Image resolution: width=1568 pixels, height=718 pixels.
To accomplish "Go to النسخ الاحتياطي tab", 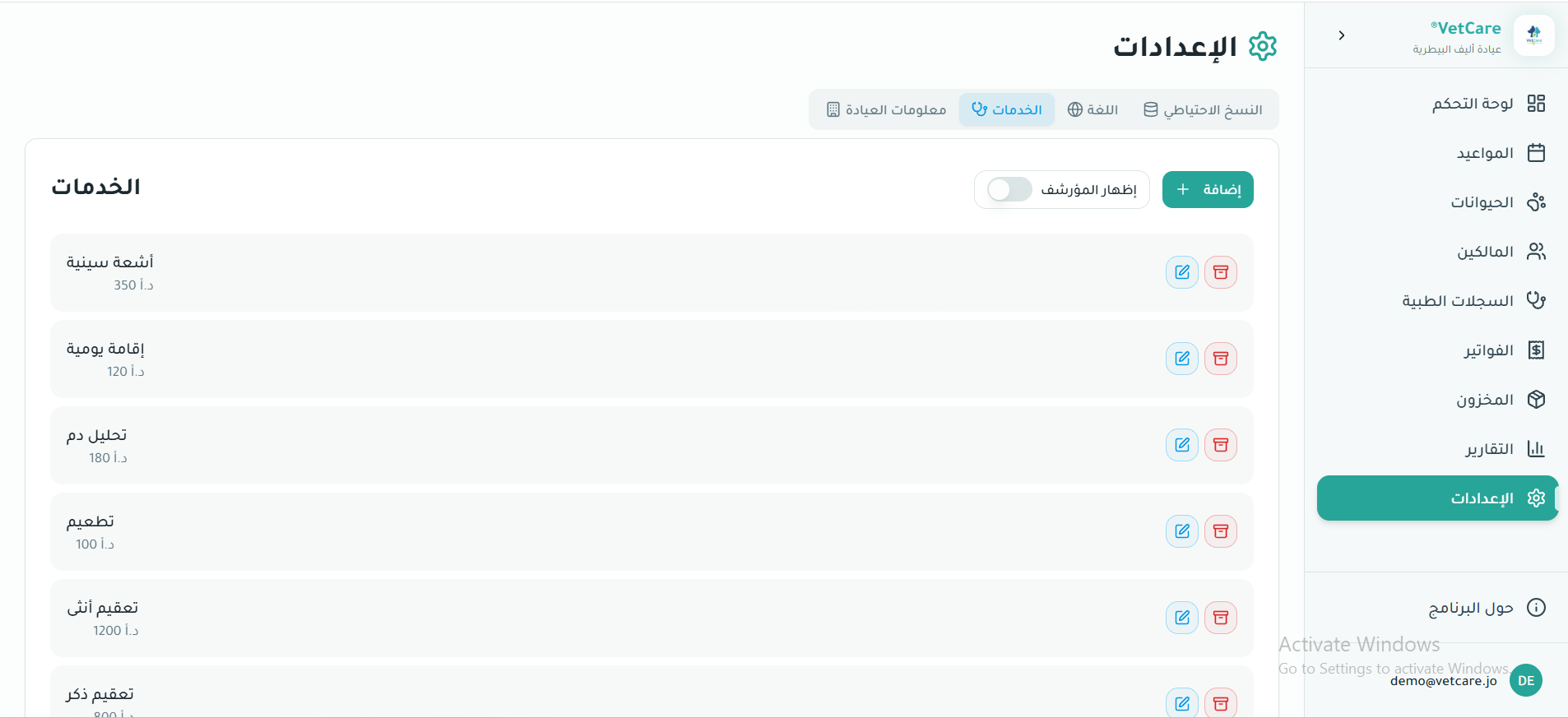I will pos(1203,109).
